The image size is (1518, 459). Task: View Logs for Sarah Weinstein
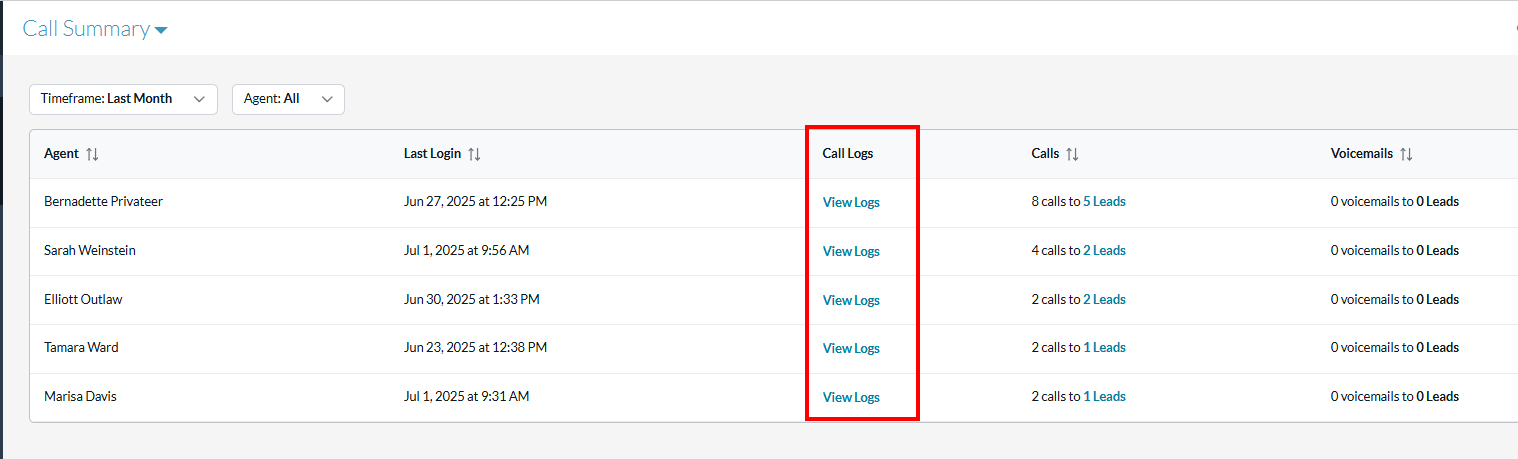[851, 251]
